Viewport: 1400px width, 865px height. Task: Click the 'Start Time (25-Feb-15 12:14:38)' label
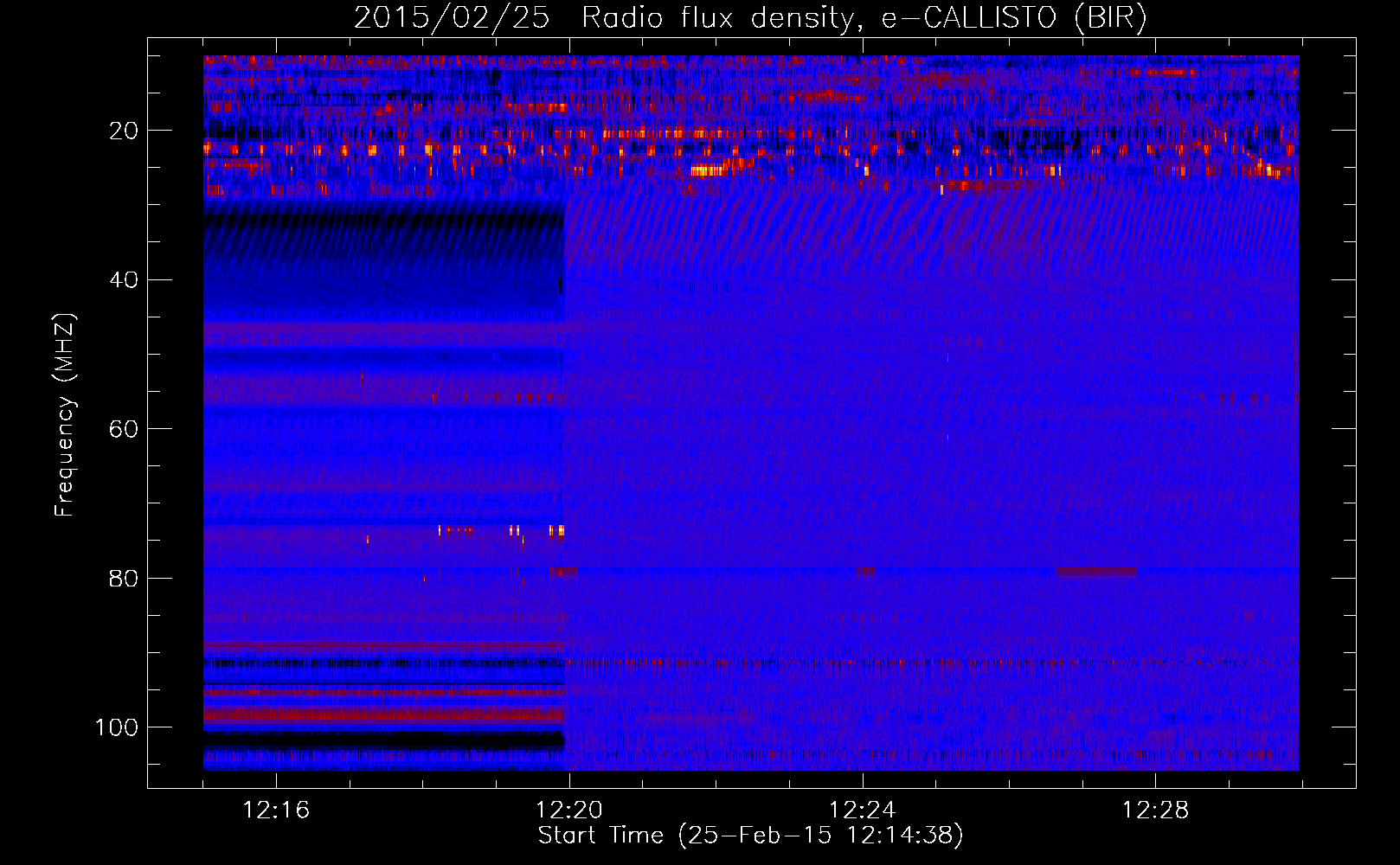(x=750, y=836)
